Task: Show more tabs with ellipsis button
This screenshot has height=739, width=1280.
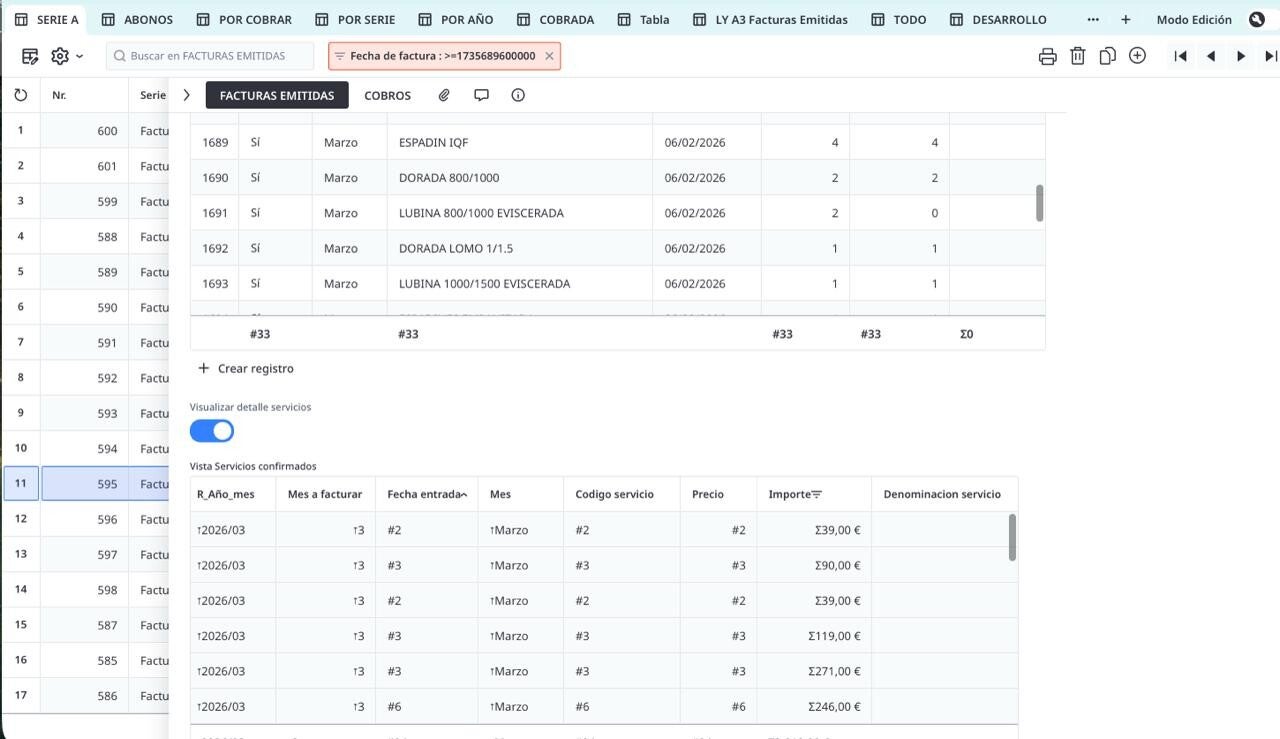Action: (x=1092, y=19)
